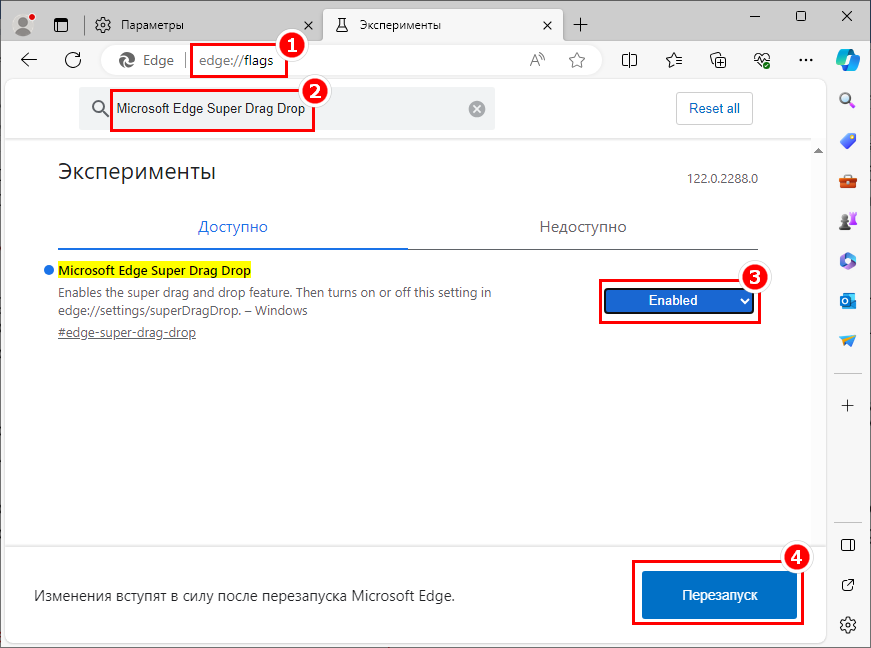Switch to the Доступно tab
Screen dimensions: 871x648
233,227
